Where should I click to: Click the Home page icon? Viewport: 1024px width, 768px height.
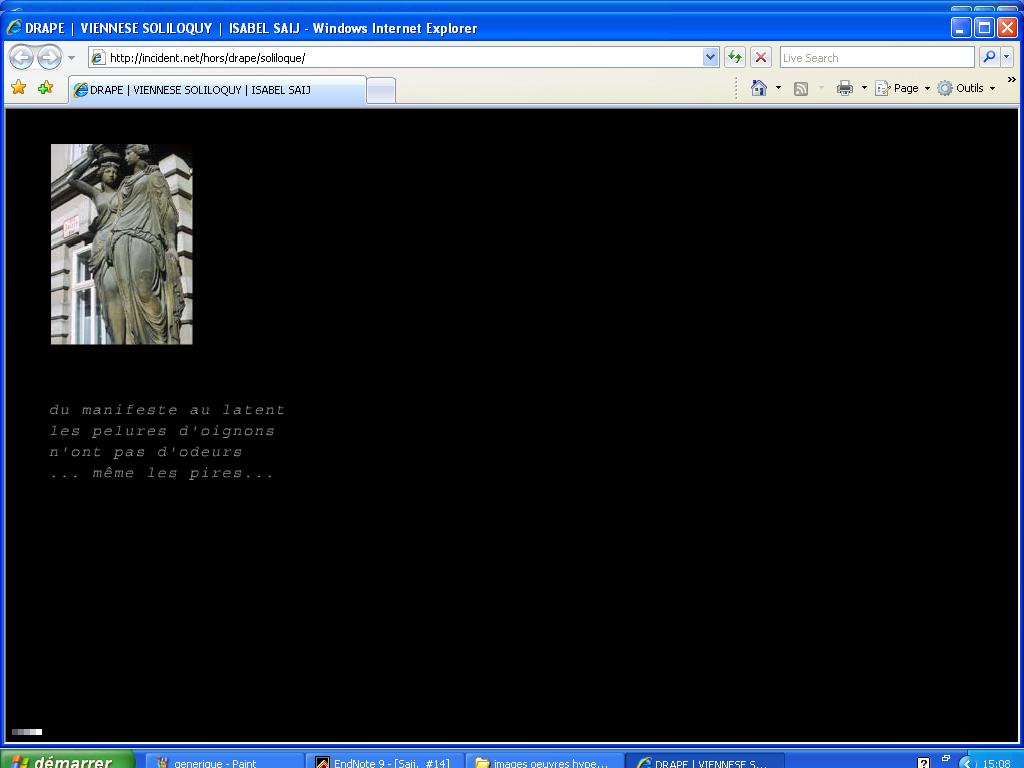point(758,88)
